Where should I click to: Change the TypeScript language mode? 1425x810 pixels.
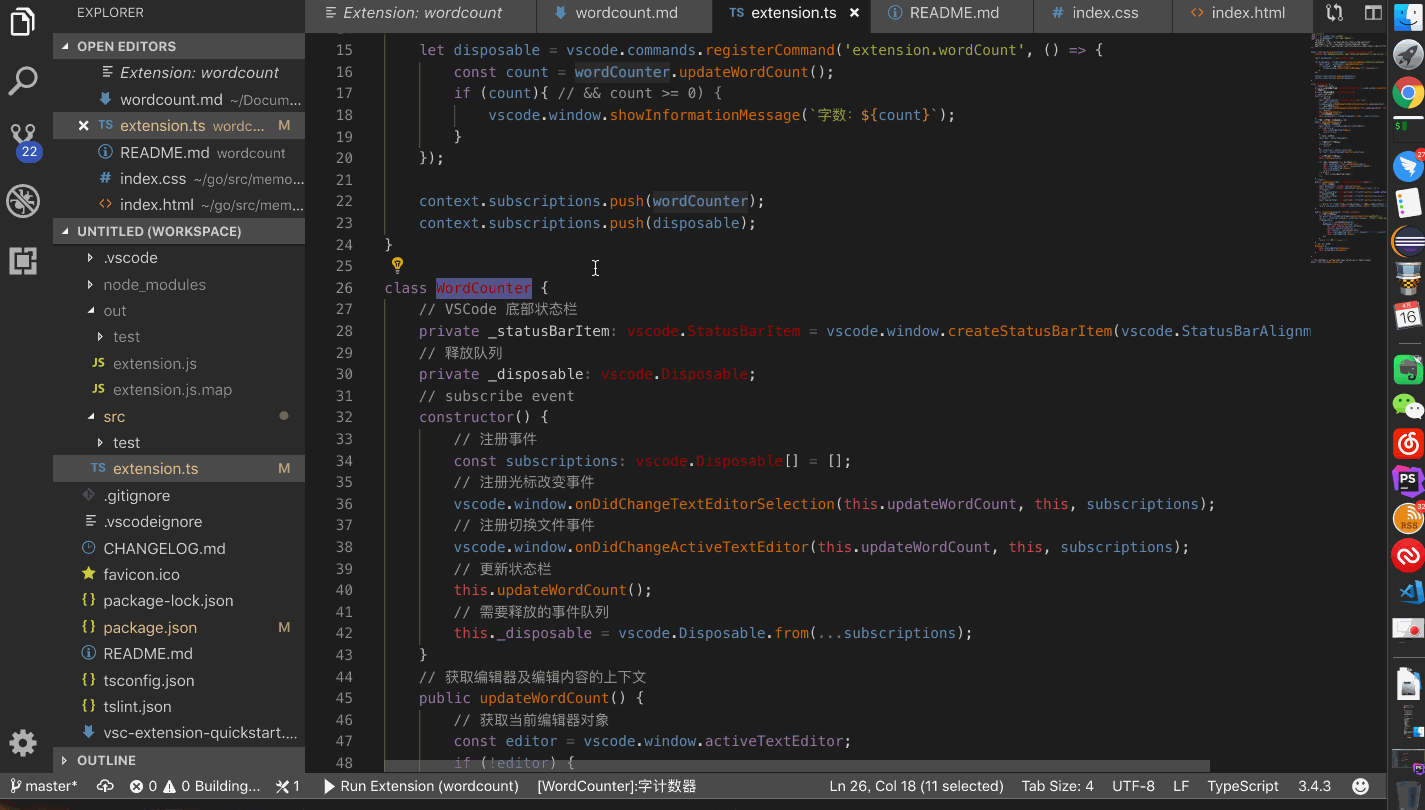1243,786
